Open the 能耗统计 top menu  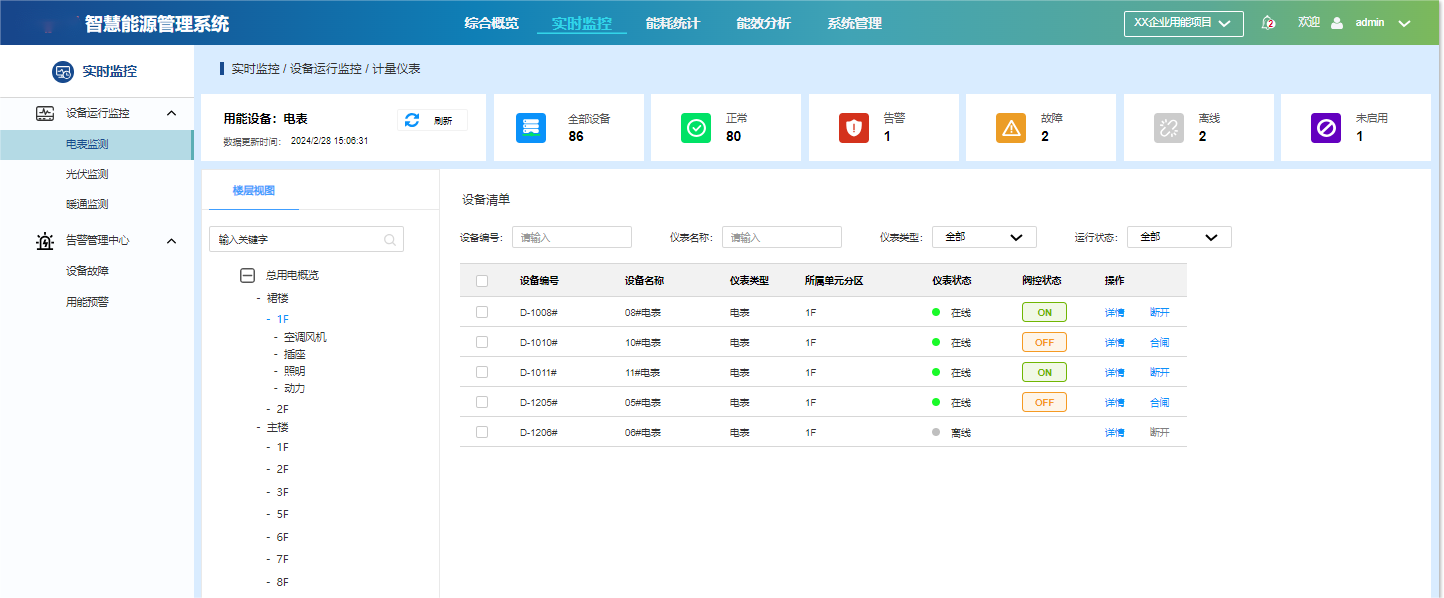pos(673,23)
